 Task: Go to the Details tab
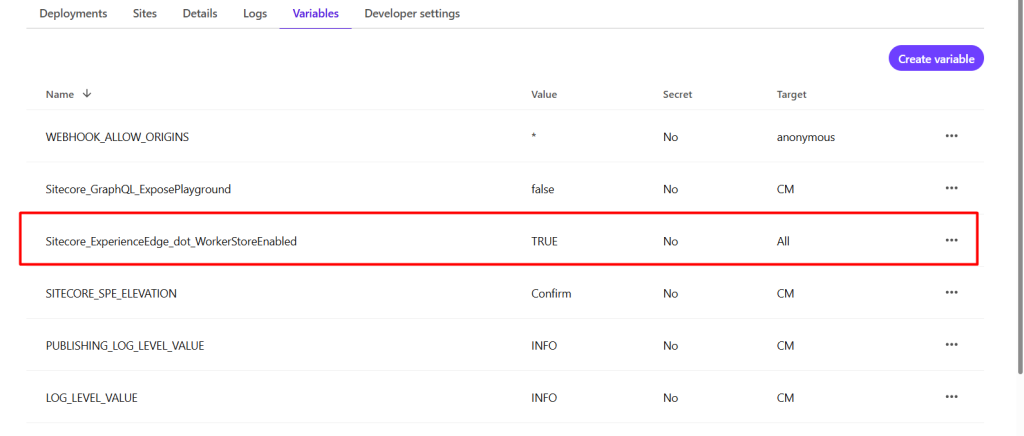(200, 14)
